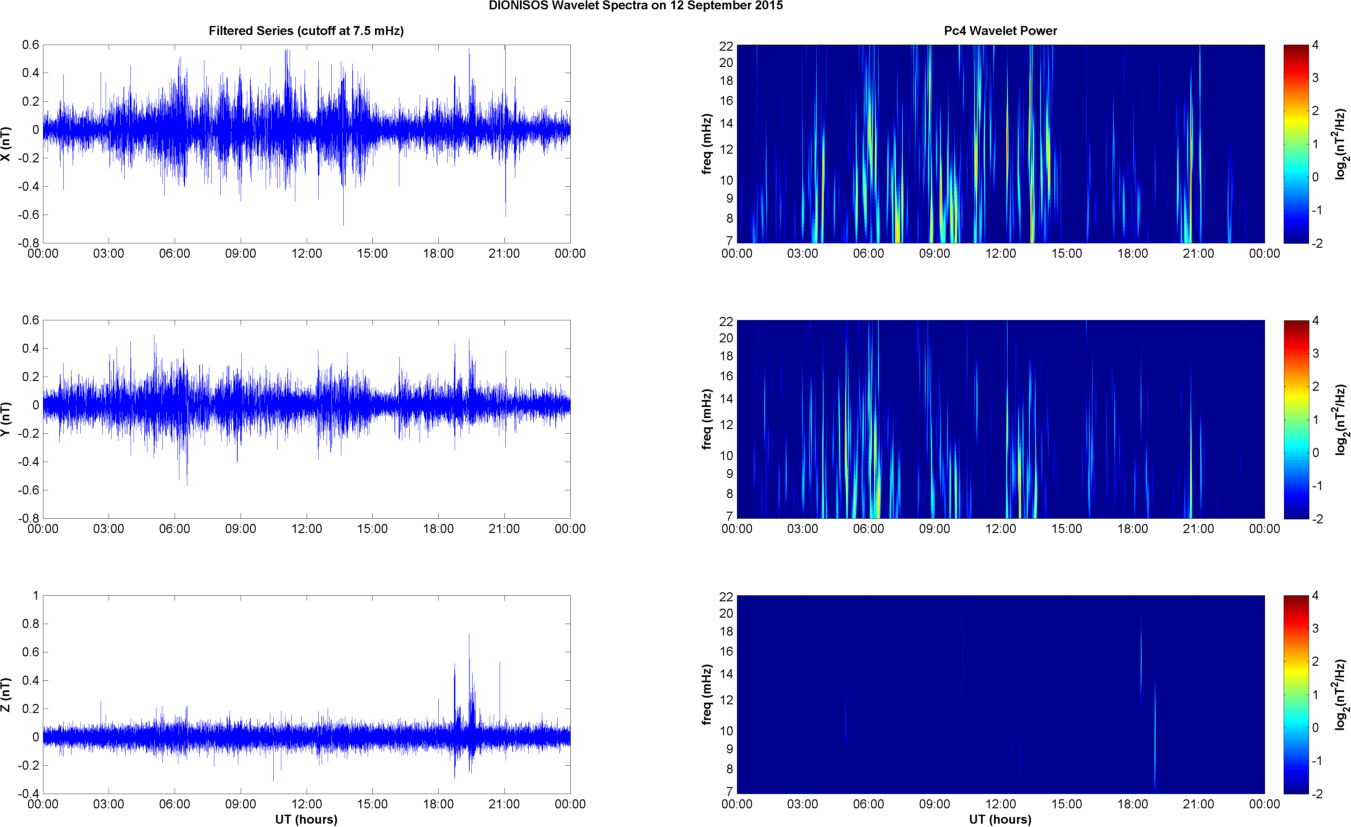Click the '14' frequency tick of the Y spectrogram

click(x=727, y=398)
